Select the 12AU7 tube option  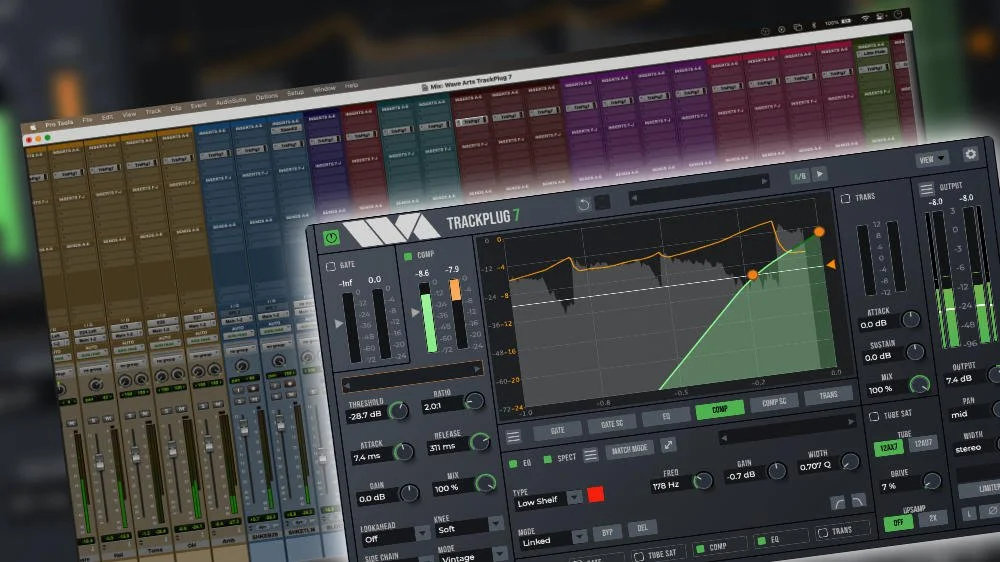pyautogui.click(x=922, y=443)
